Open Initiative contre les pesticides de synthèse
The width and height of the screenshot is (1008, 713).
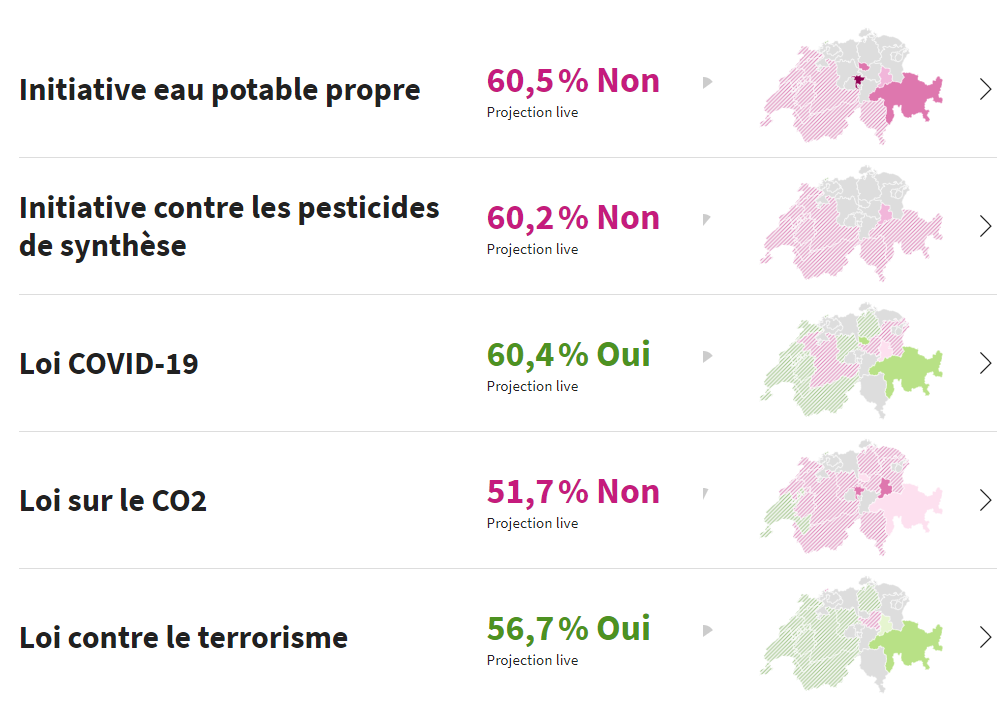tap(230, 226)
